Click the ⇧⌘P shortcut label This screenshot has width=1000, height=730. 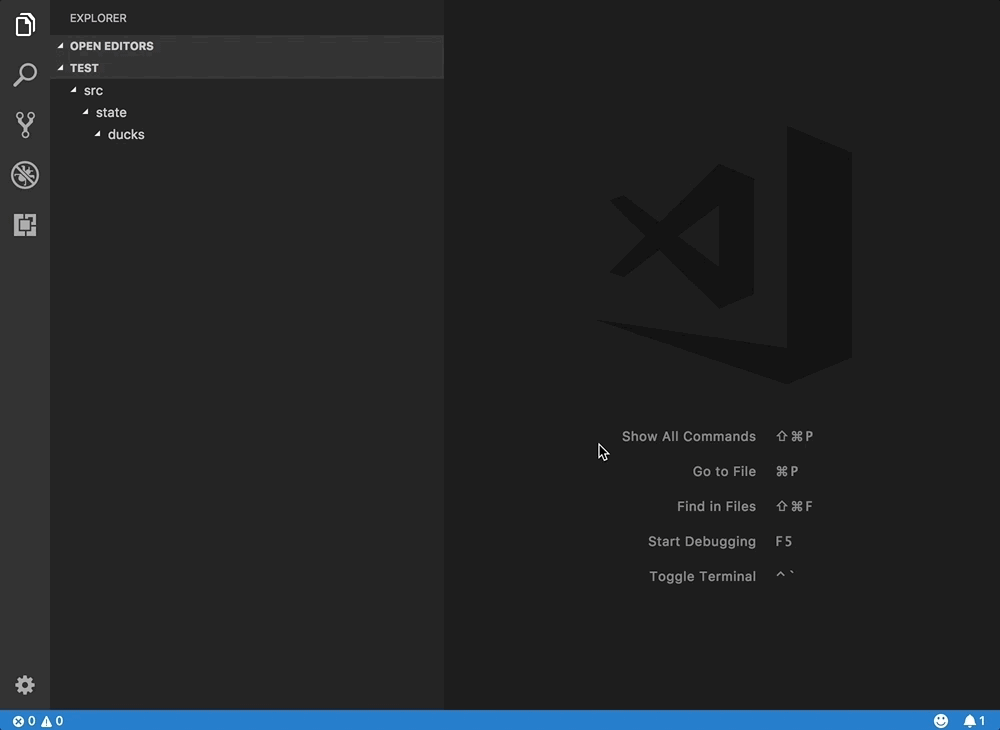point(794,436)
